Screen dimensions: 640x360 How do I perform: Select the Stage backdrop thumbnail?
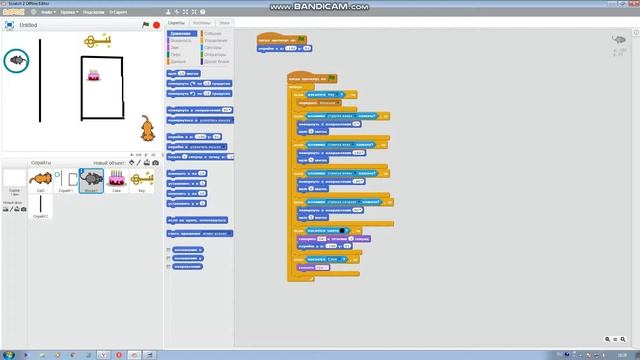pyautogui.click(x=14, y=182)
